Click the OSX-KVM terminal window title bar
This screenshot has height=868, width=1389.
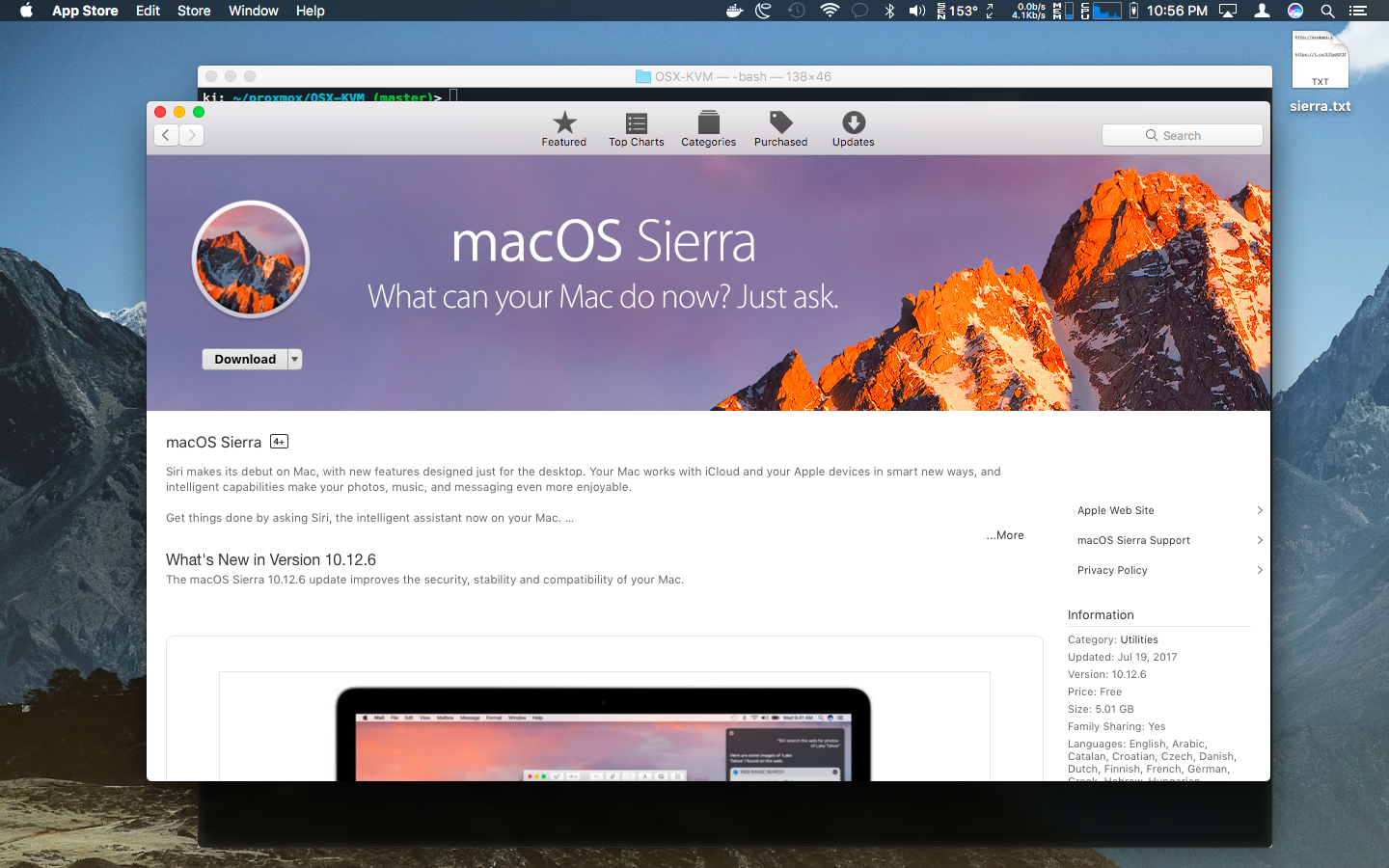[x=734, y=76]
